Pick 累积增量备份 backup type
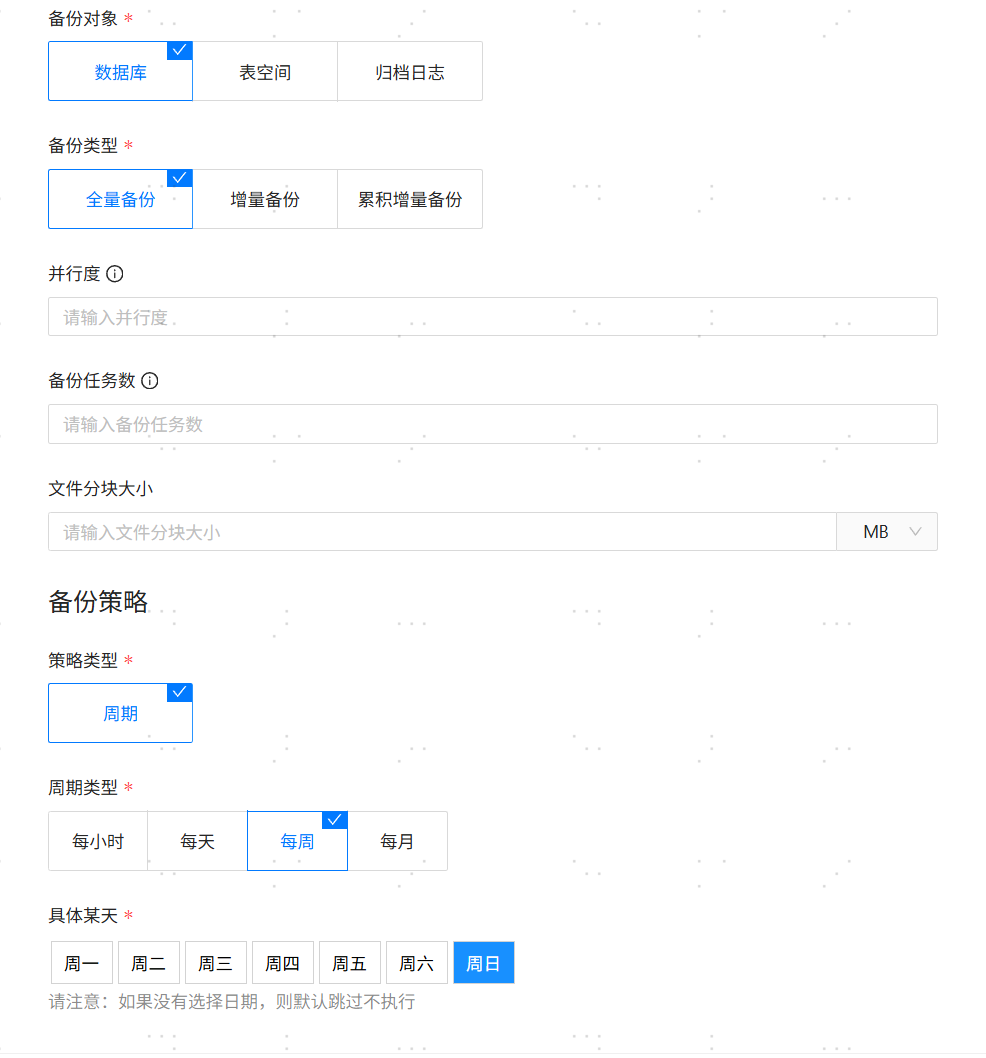 coord(410,200)
